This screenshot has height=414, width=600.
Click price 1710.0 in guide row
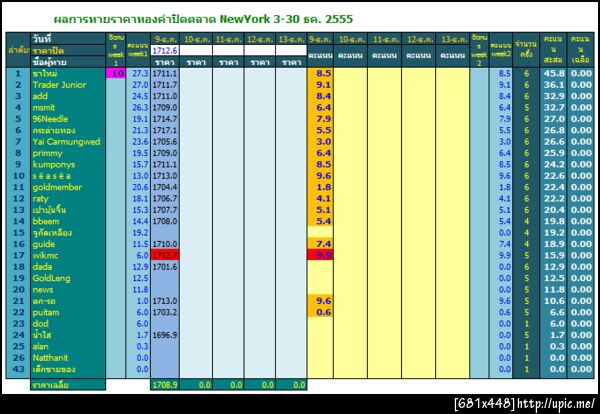[x=165, y=244]
